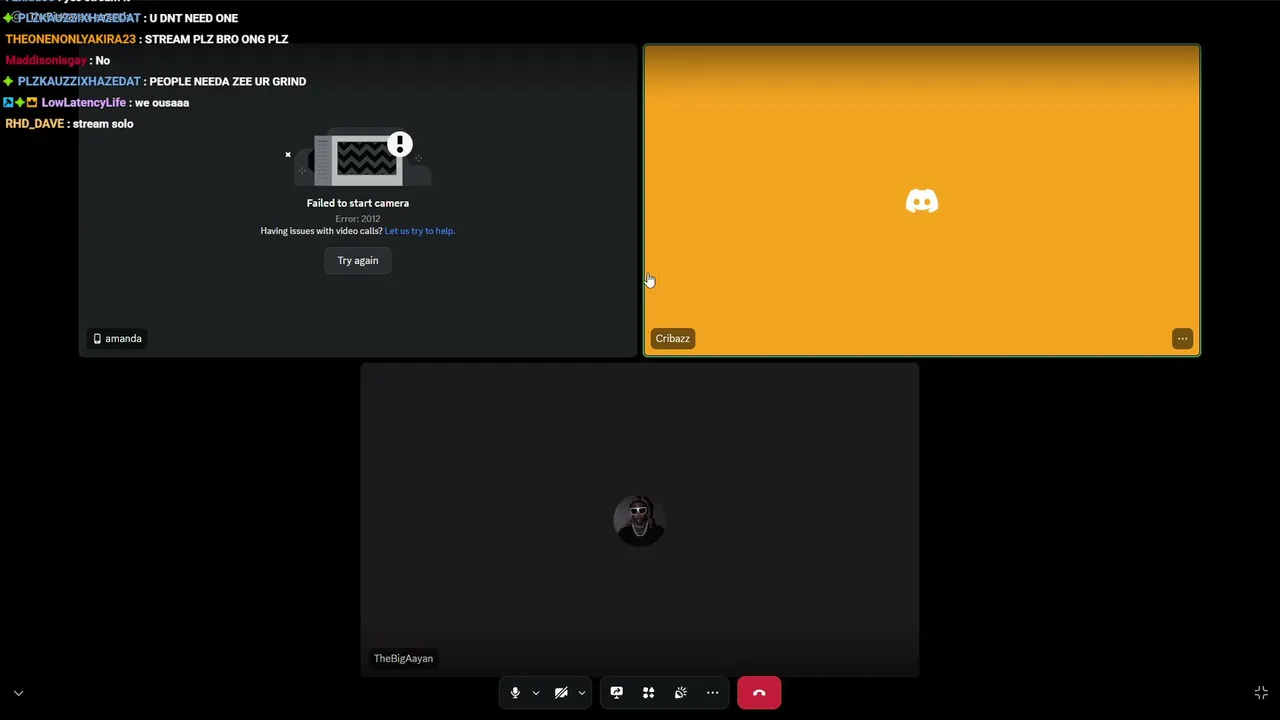
Task: Click the blue badge before LowLatencyLife
Action: click(x=8, y=102)
